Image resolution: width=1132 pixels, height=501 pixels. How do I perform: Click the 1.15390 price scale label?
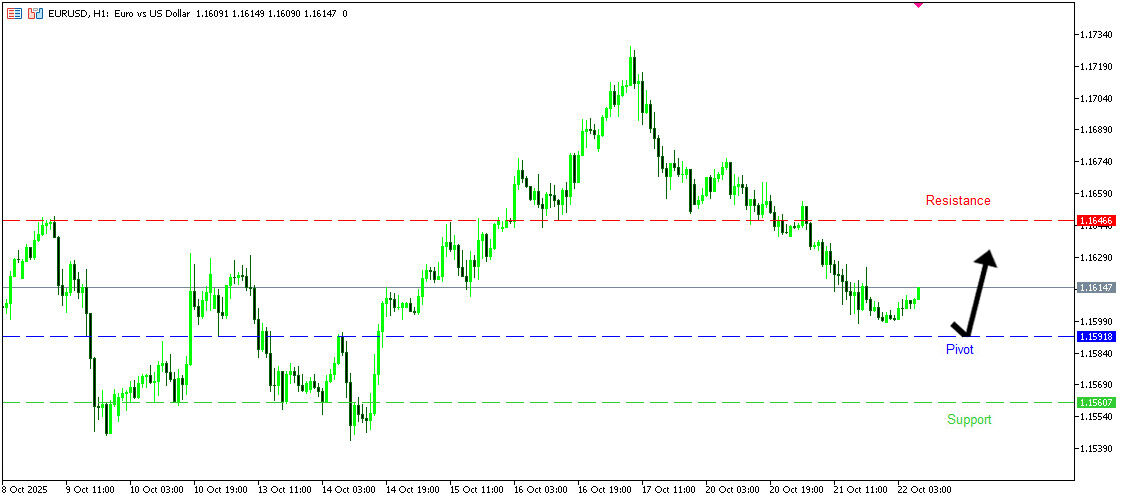coord(1098,448)
